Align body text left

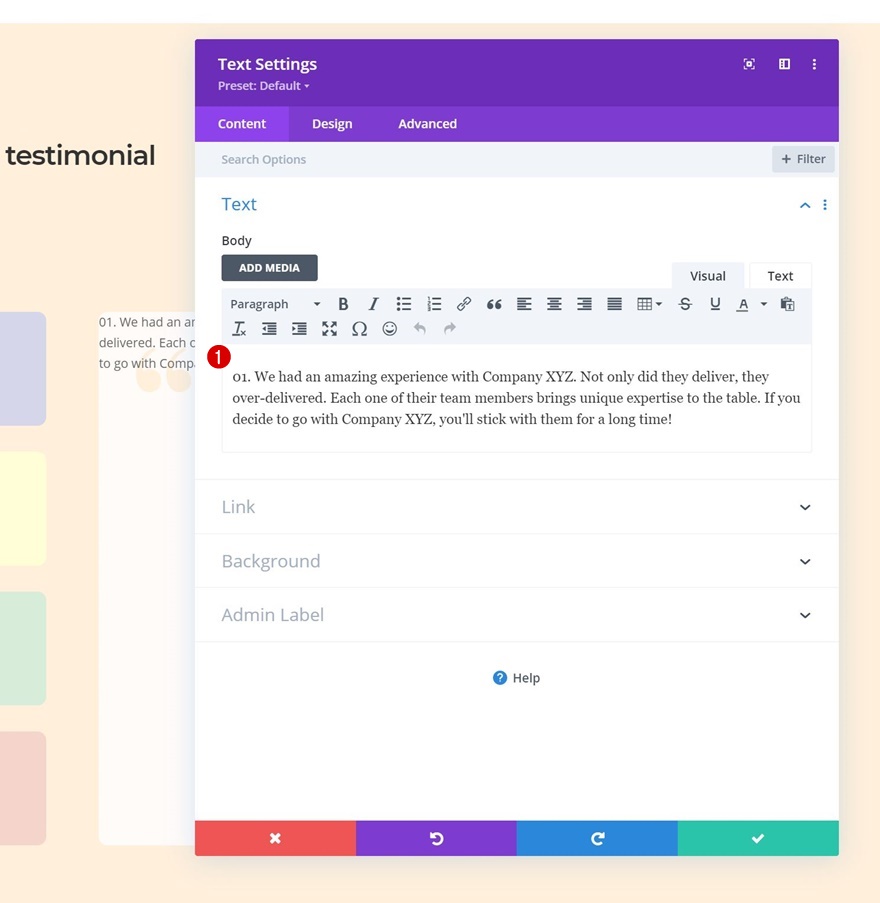pos(524,304)
